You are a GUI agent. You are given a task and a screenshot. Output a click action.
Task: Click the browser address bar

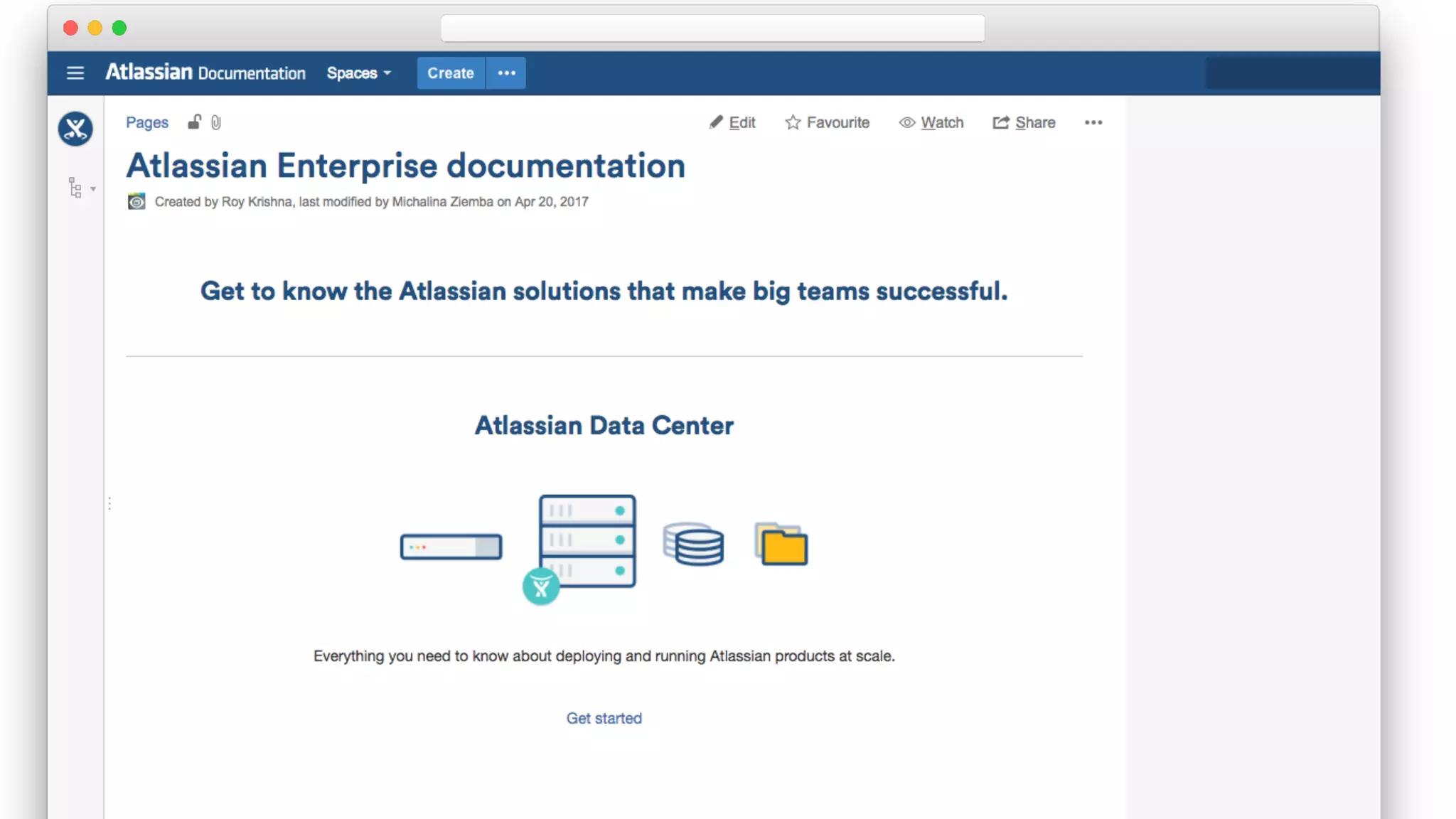tap(712, 28)
